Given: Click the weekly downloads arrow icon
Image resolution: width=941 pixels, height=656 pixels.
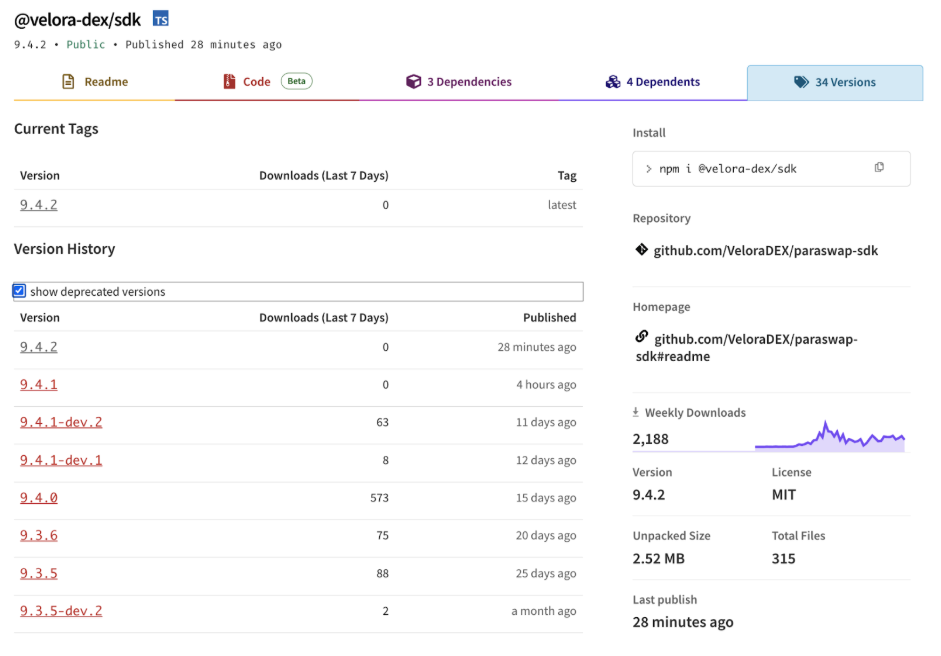Looking at the screenshot, I should pyautogui.click(x=636, y=412).
